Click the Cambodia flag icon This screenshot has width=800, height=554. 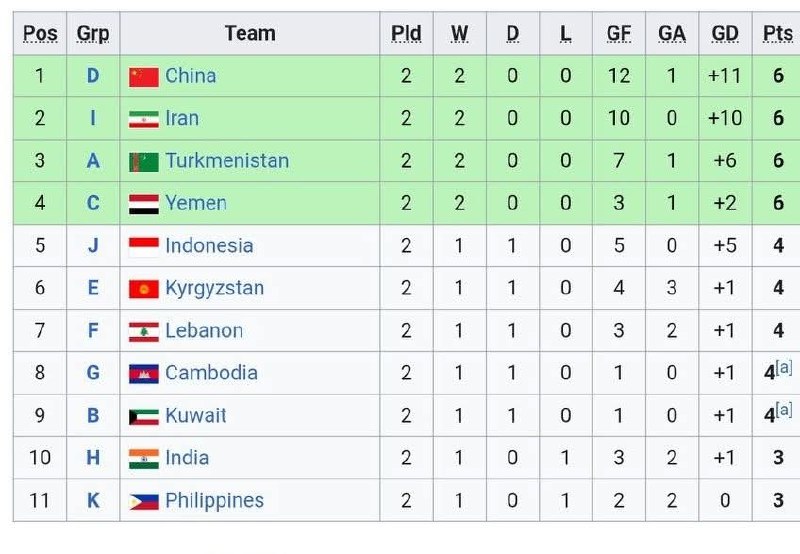click(143, 374)
